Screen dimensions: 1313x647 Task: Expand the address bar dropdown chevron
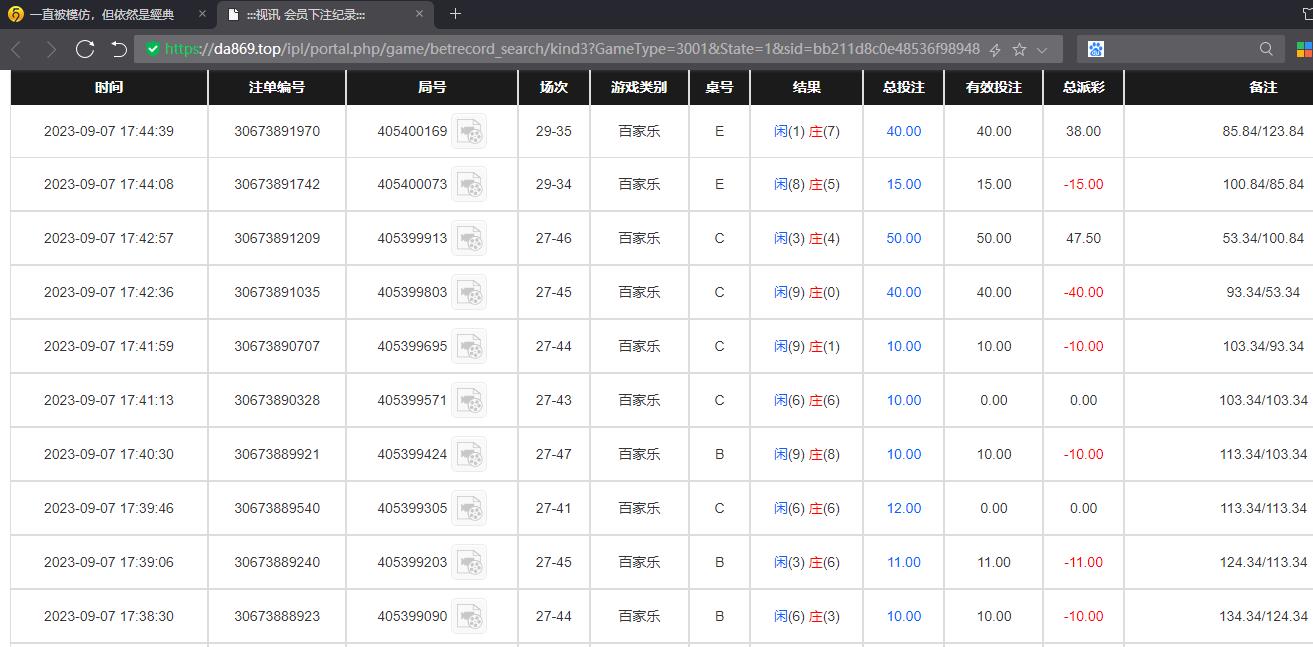1042,49
